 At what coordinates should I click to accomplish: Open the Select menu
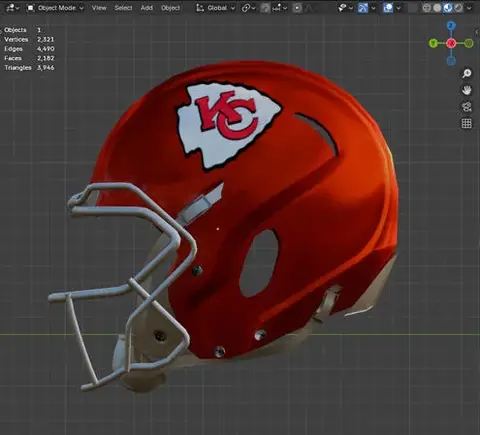tap(123, 8)
